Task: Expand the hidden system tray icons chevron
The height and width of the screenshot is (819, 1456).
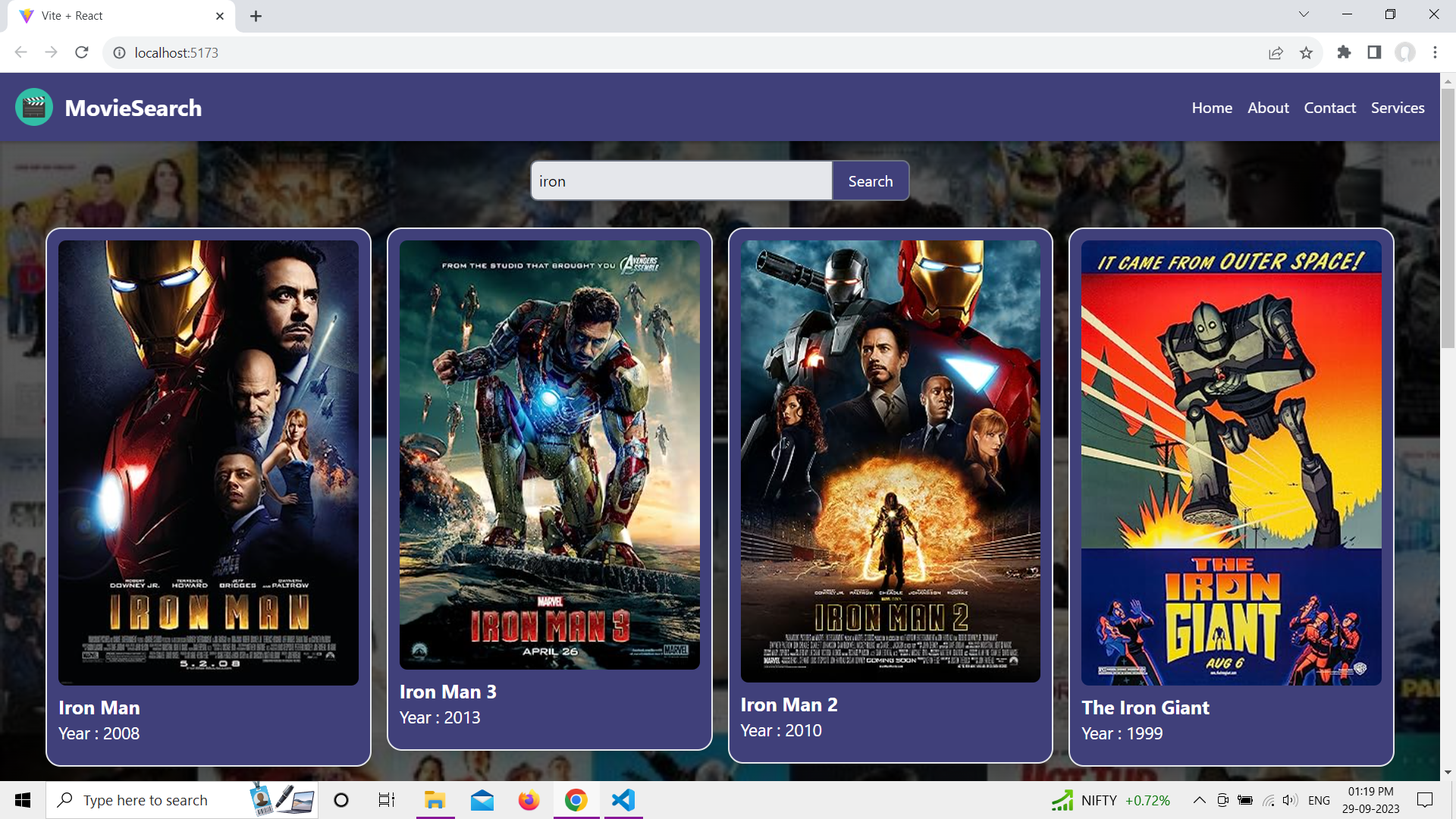Action: 1199,800
